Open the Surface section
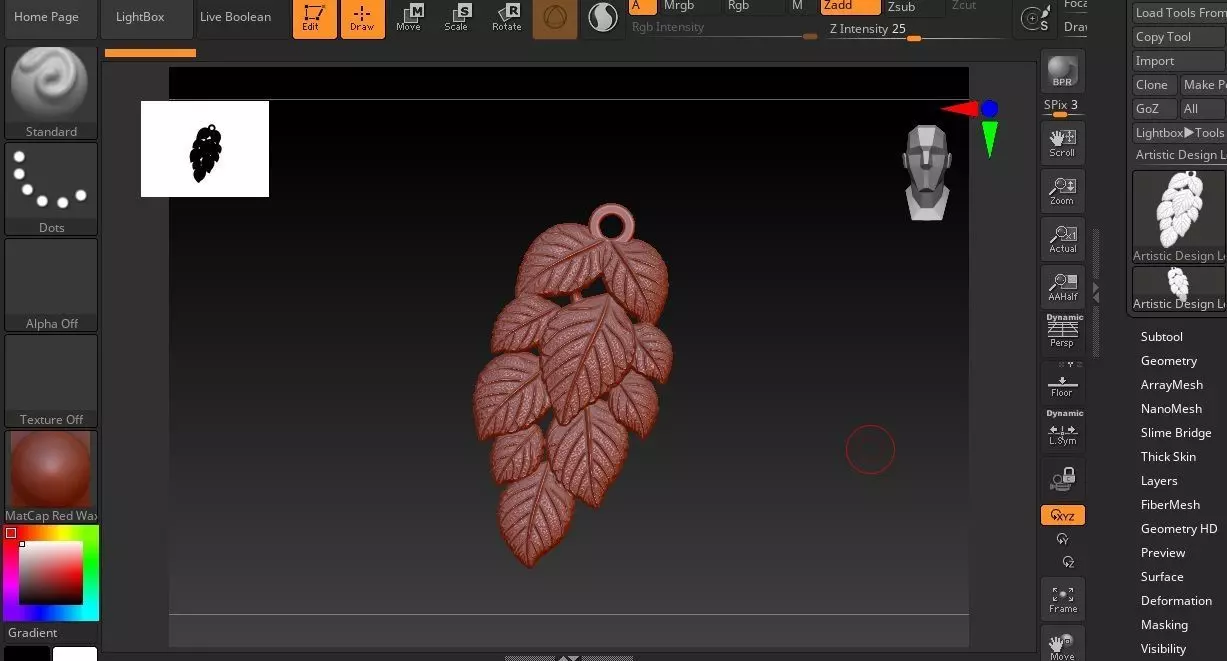The width and height of the screenshot is (1227, 661). pyautogui.click(x=1162, y=577)
